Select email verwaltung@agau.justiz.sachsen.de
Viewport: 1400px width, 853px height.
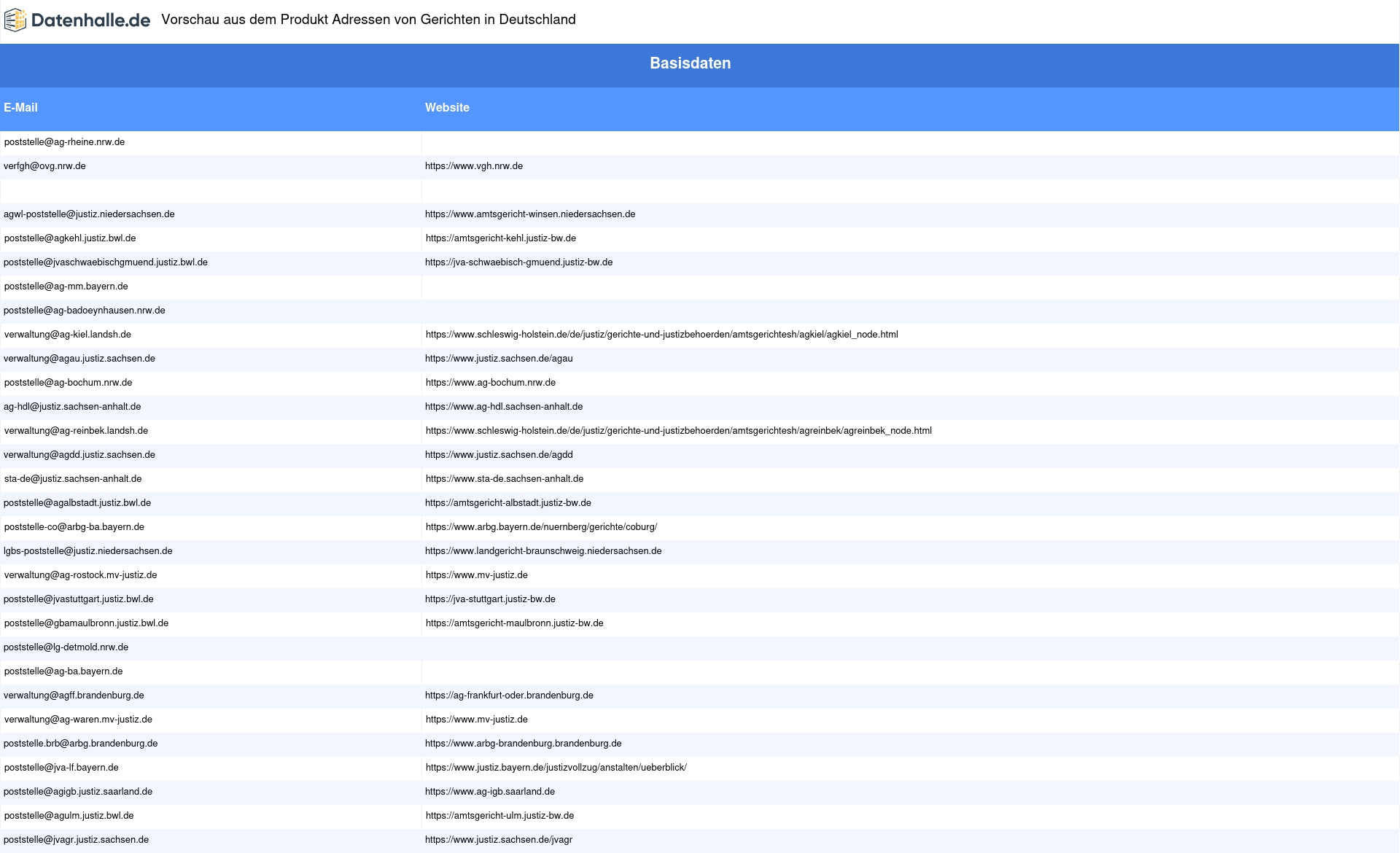pos(79,359)
